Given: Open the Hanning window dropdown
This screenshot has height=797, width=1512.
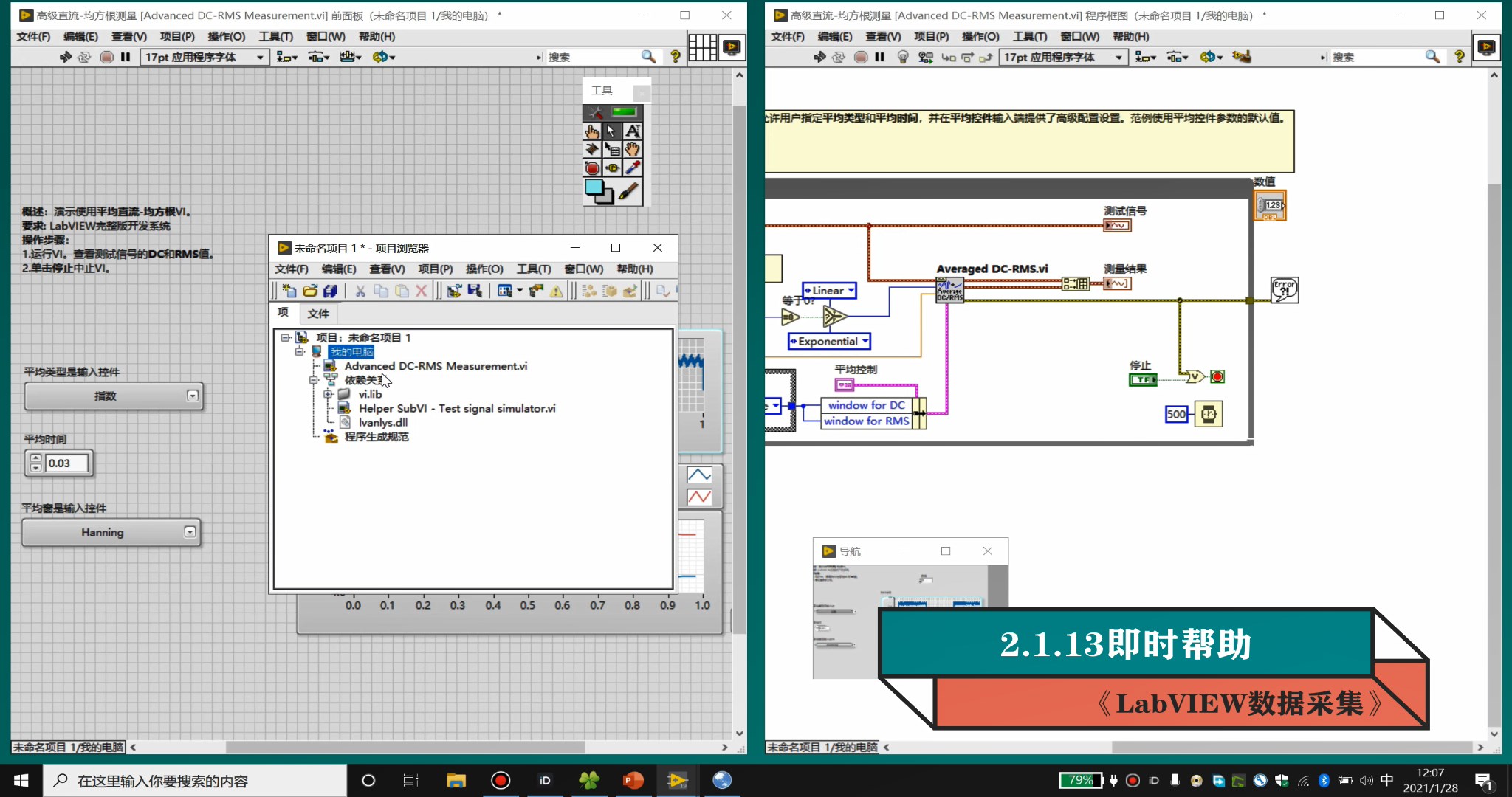Looking at the screenshot, I should tap(190, 532).
